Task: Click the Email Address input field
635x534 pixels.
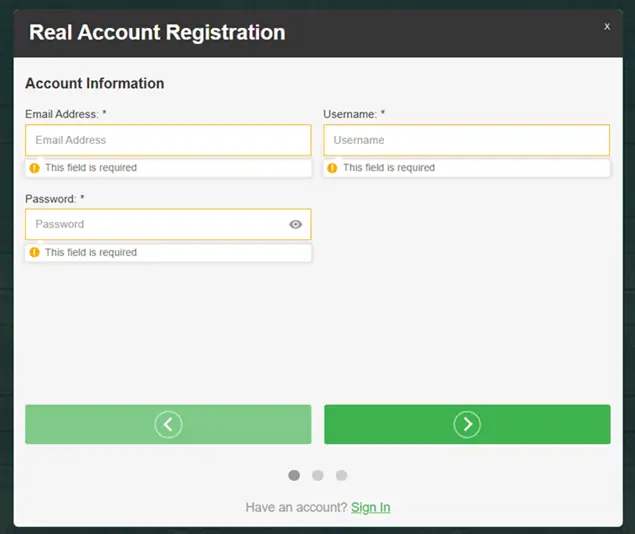Action: (168, 140)
